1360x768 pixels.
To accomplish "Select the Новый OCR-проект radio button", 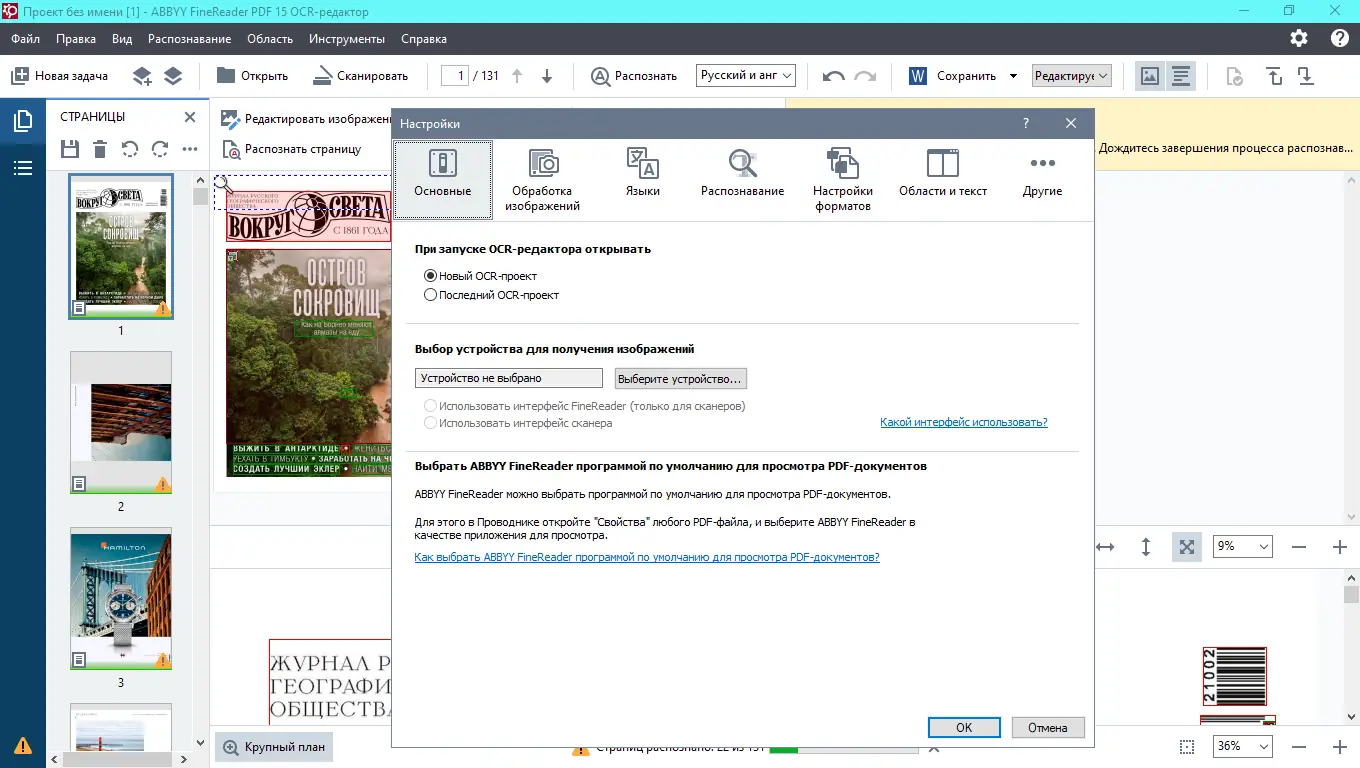I will pos(430,275).
